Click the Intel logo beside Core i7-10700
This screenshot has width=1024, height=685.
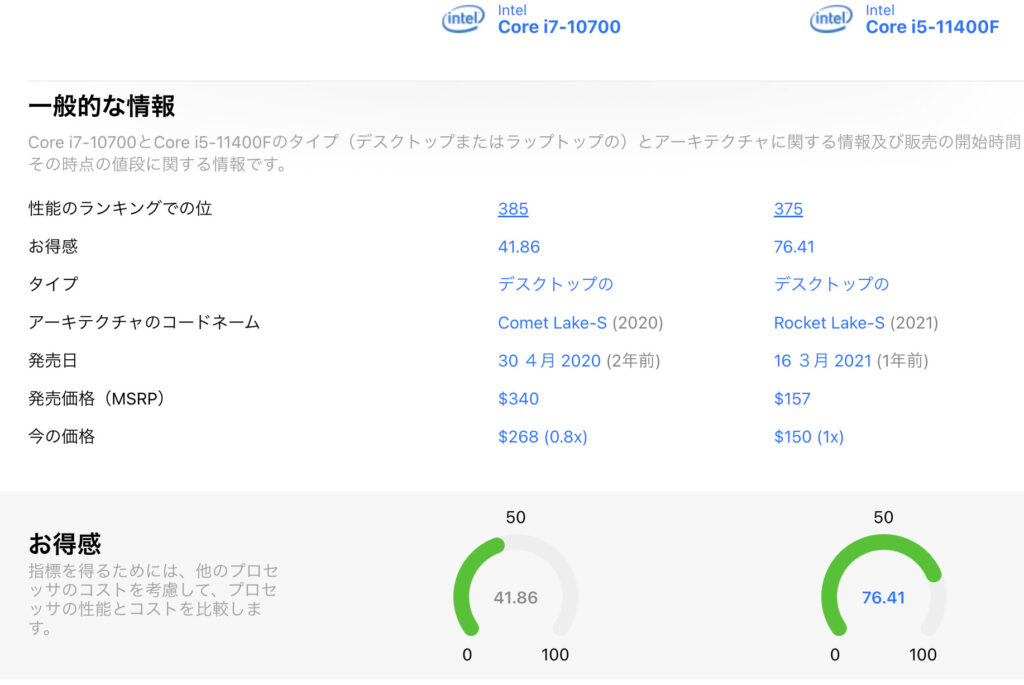[463, 19]
